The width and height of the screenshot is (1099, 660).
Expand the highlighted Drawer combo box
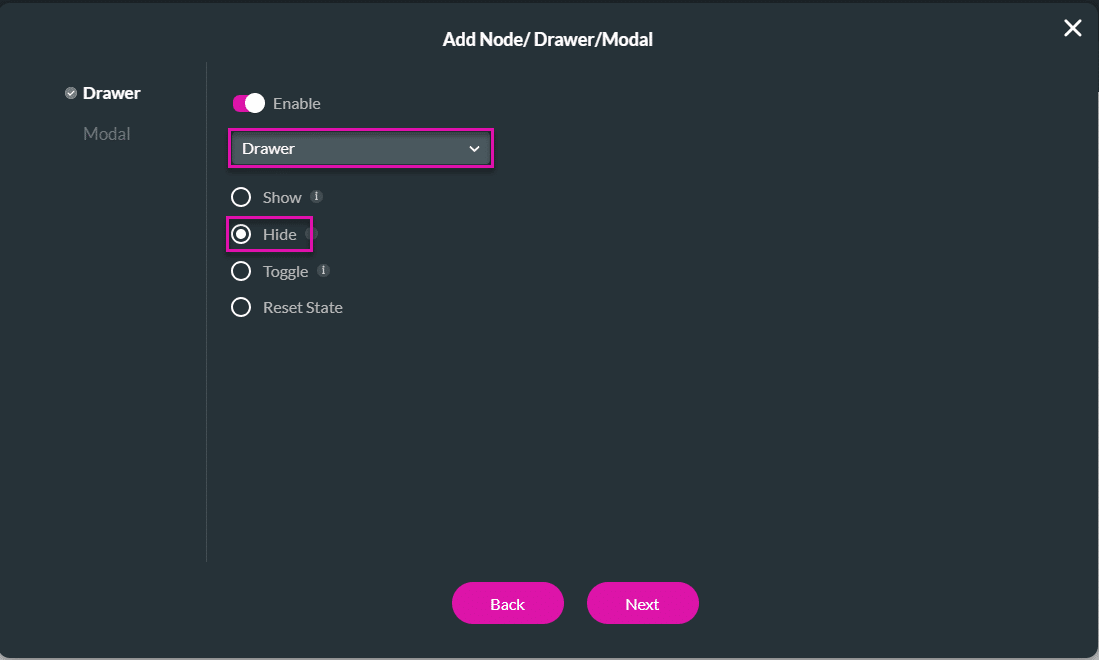click(x=360, y=148)
